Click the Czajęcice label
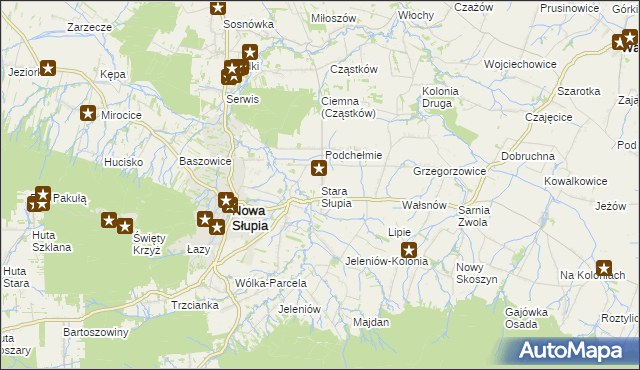Screen dimensions: 640x370 click(549, 117)
